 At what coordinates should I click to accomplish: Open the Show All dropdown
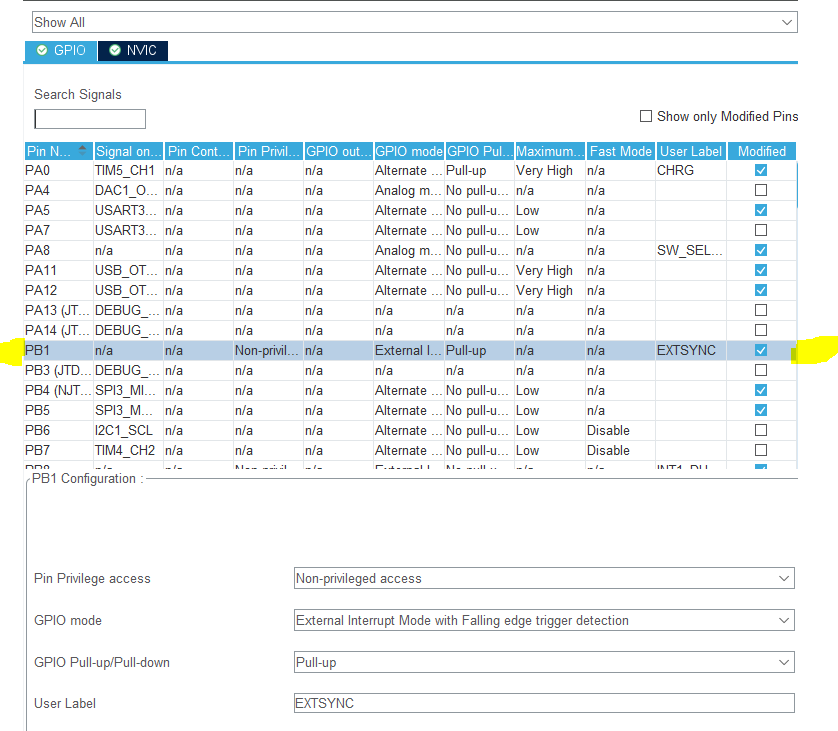tap(414, 22)
